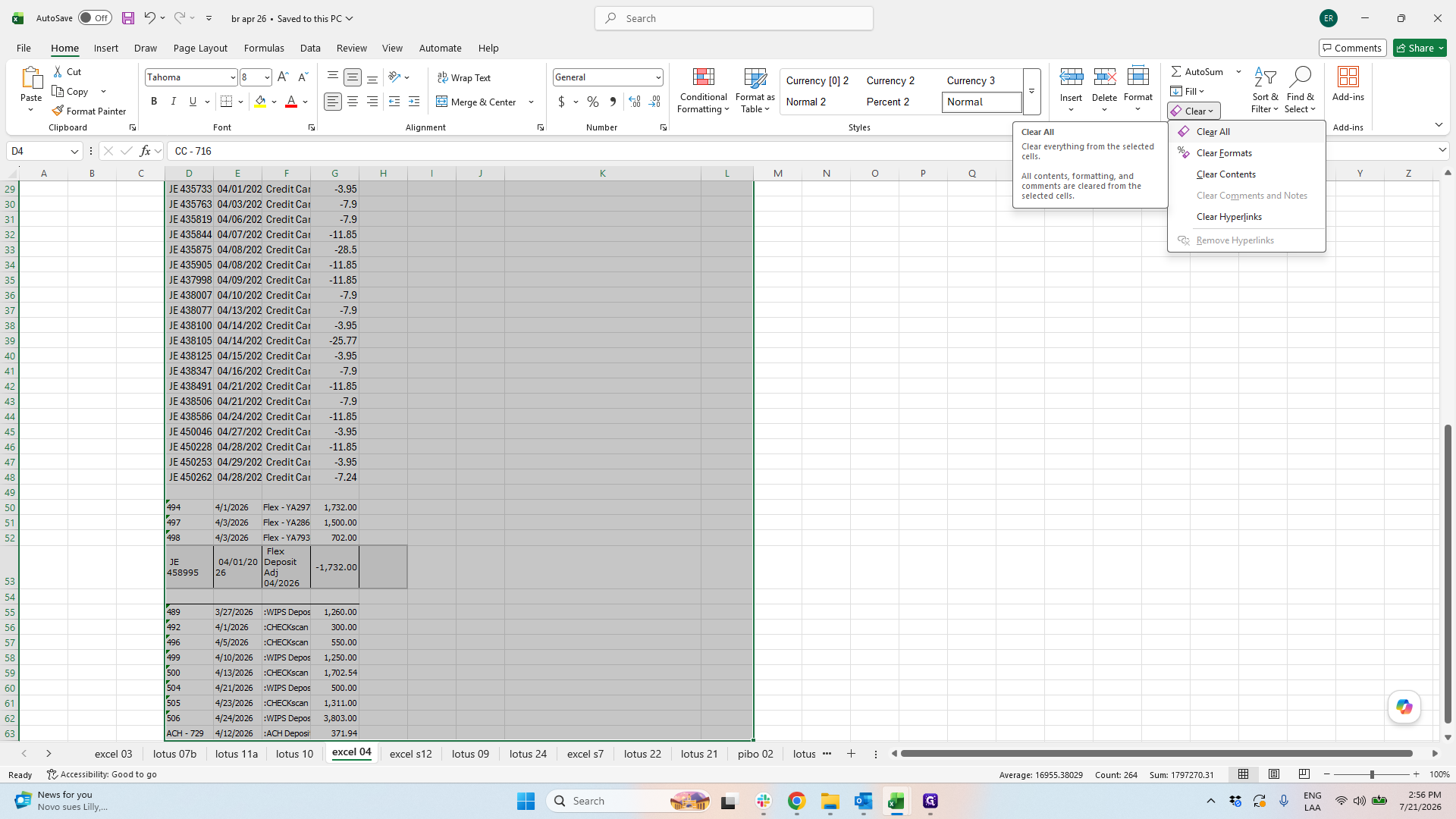Click the Insert cells icon
The width and height of the screenshot is (1456, 819).
pyautogui.click(x=1071, y=77)
